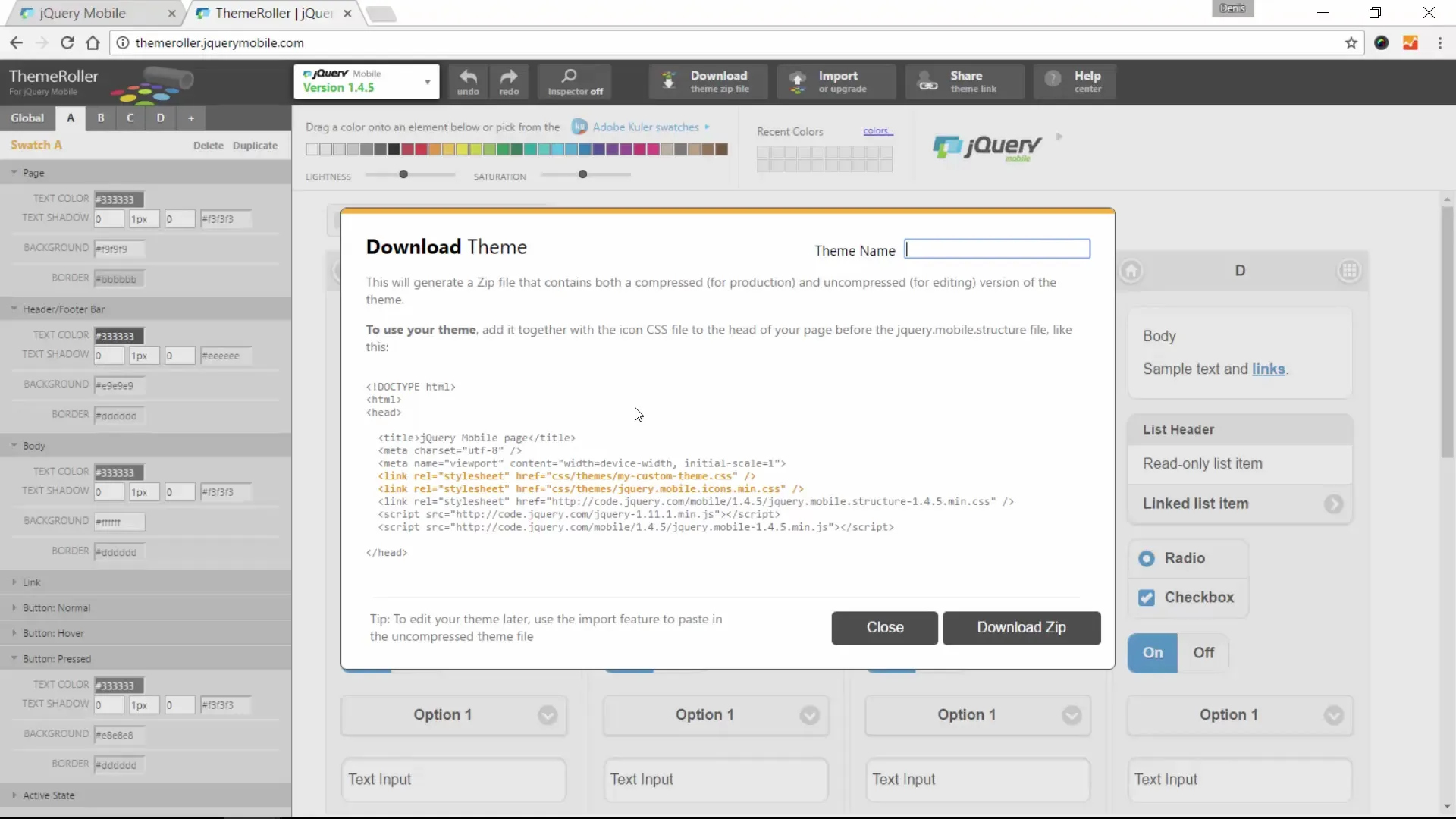Switch to swatch tab A
This screenshot has height=819, width=1456.
71,118
